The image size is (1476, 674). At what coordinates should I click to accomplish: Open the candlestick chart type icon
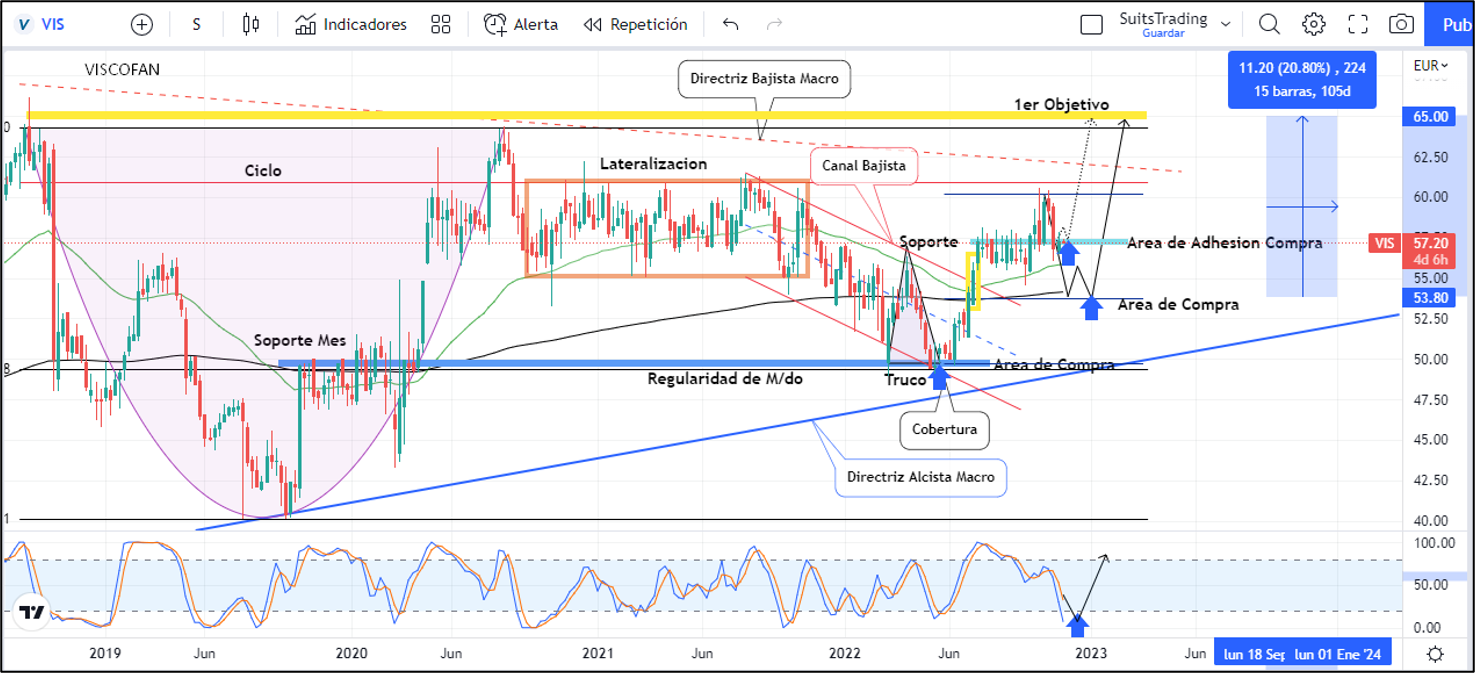point(251,24)
